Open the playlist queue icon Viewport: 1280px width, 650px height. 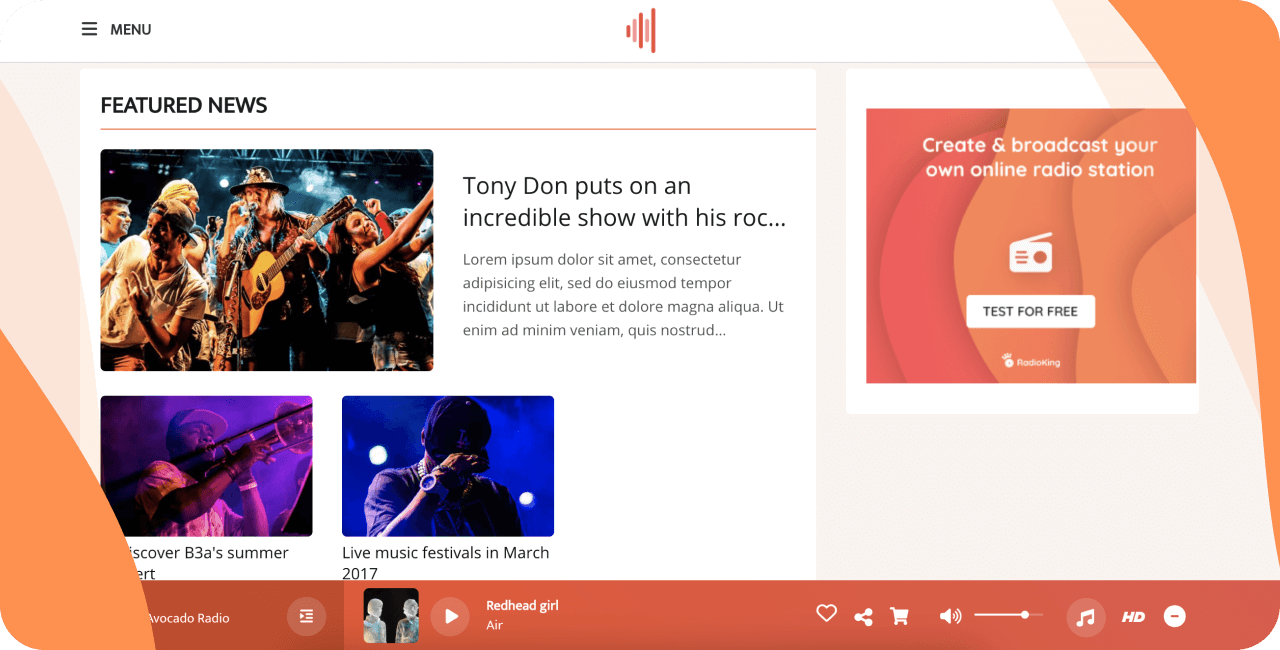point(307,616)
